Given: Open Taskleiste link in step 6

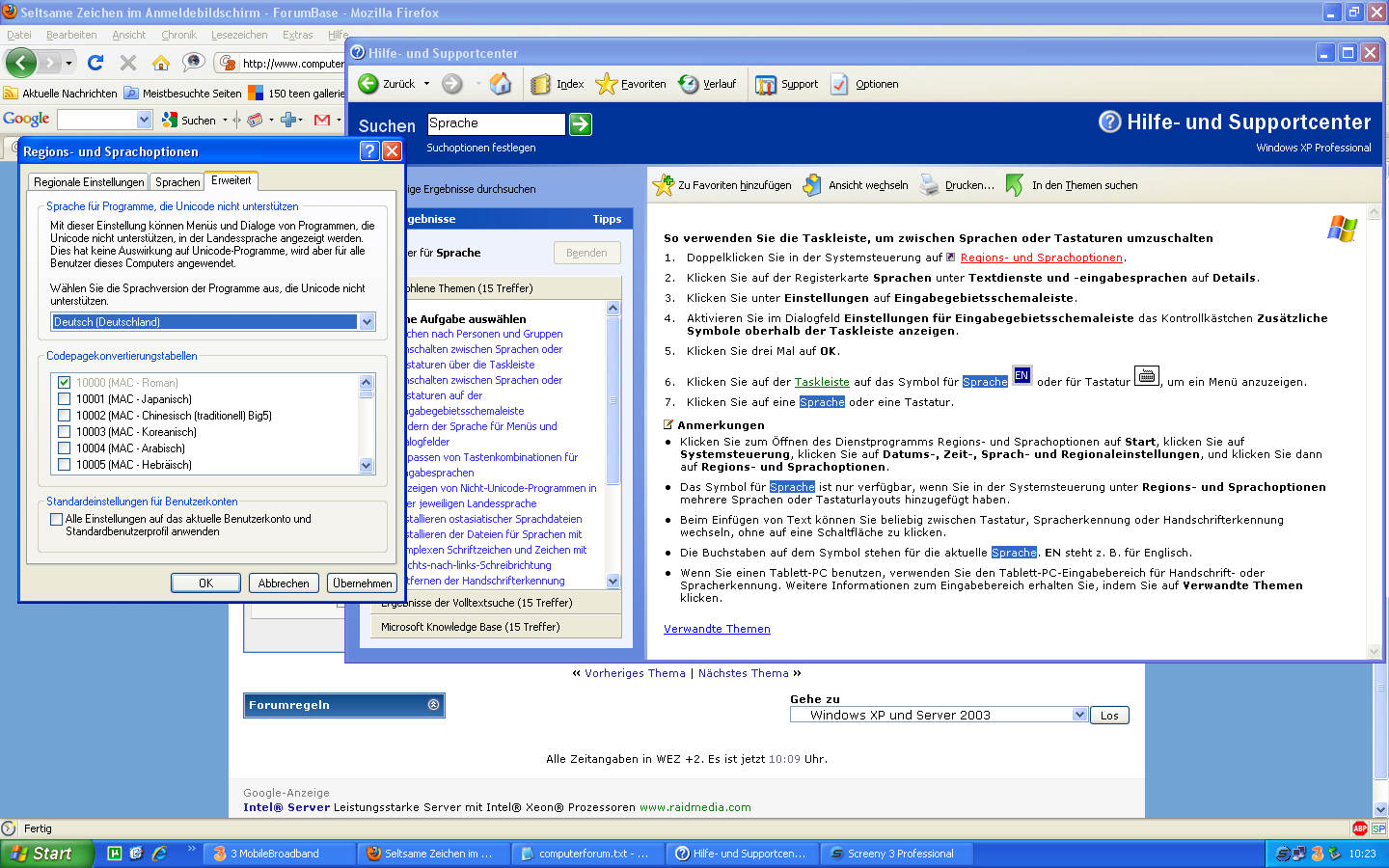Looking at the screenshot, I should click(x=822, y=382).
